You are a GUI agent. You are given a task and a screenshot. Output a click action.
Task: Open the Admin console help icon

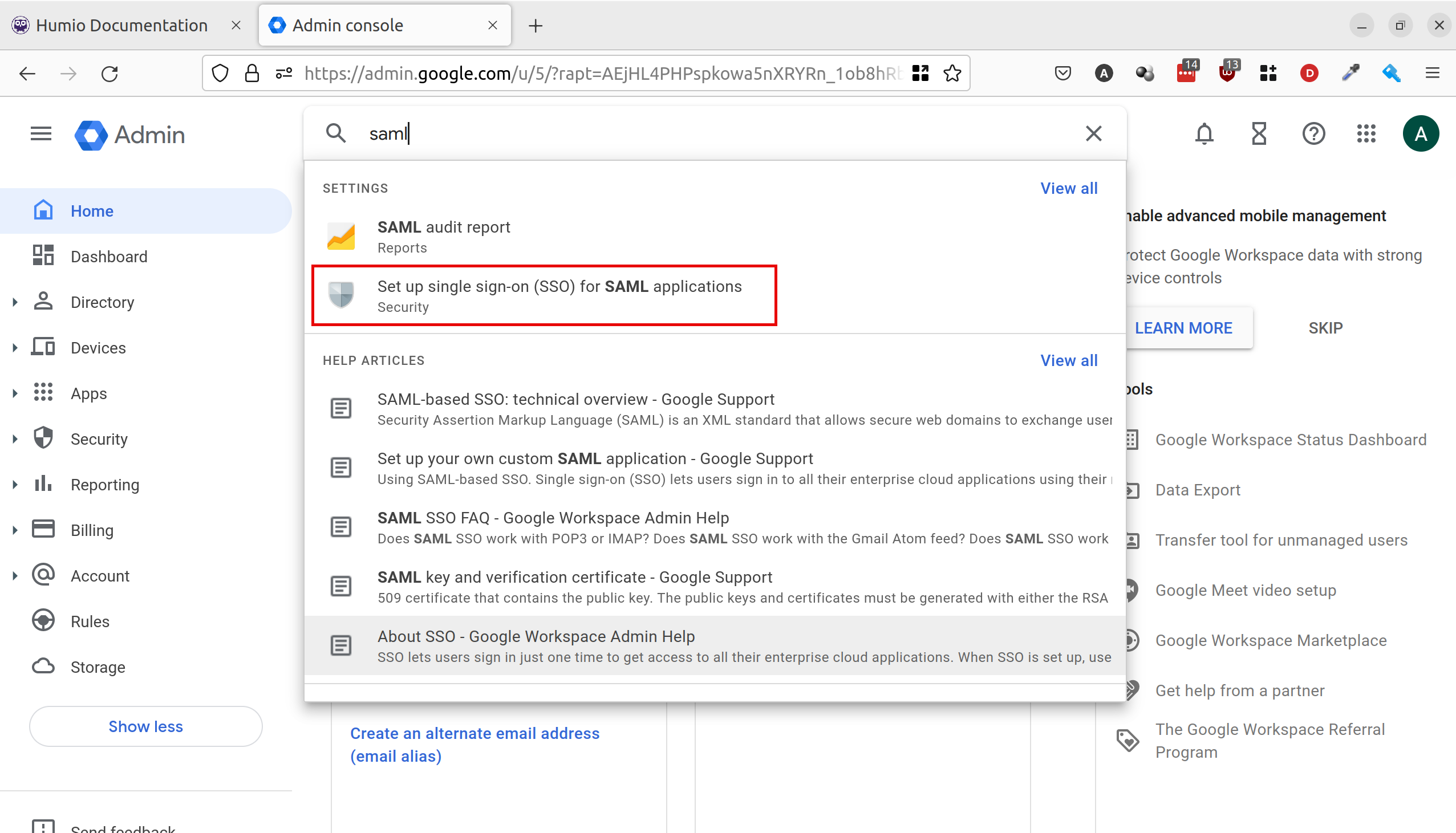click(1313, 133)
